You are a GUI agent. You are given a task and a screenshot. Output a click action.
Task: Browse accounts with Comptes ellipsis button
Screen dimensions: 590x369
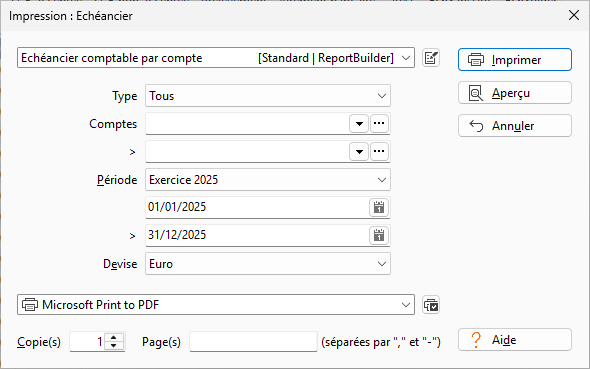point(379,123)
